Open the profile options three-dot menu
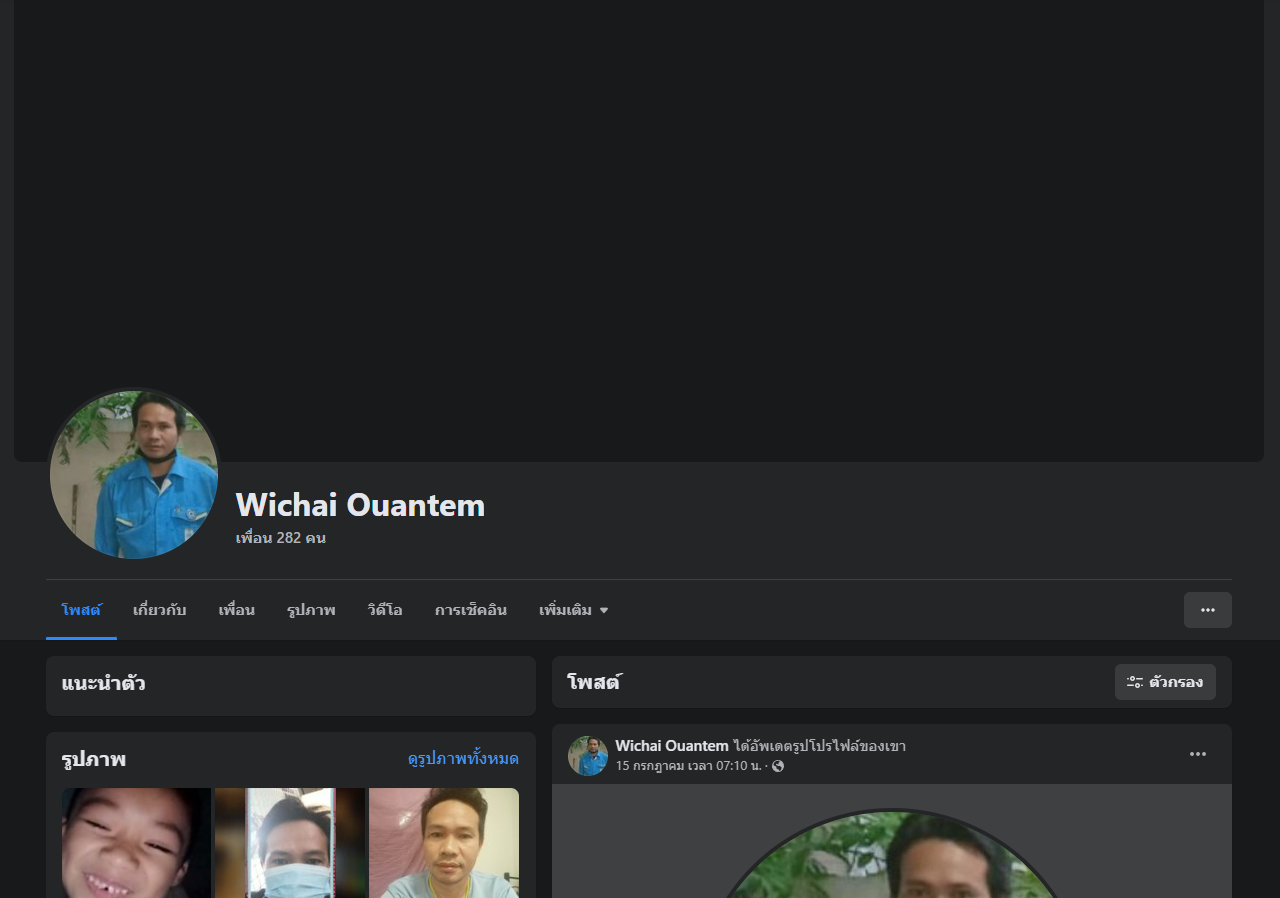This screenshot has width=1280, height=898. coord(1207,610)
